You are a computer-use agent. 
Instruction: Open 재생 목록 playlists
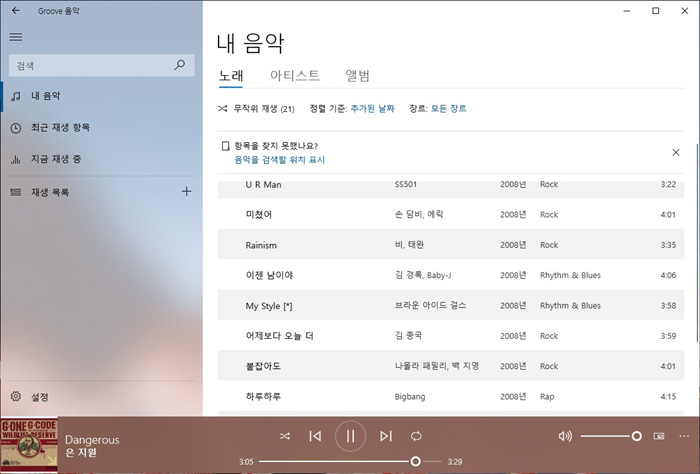[89, 192]
